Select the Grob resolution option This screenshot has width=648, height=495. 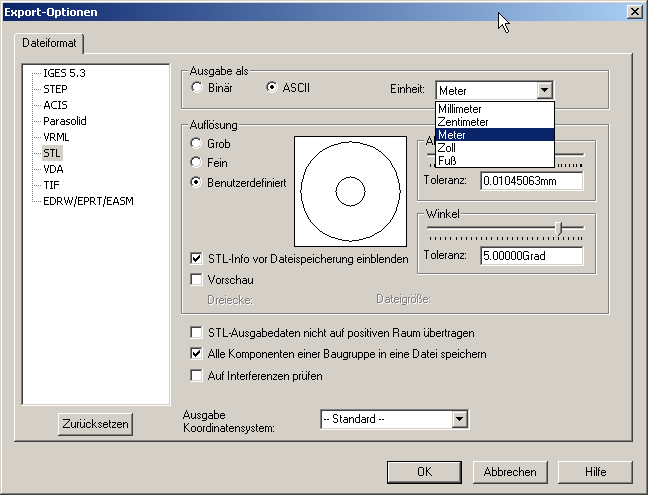(x=197, y=143)
